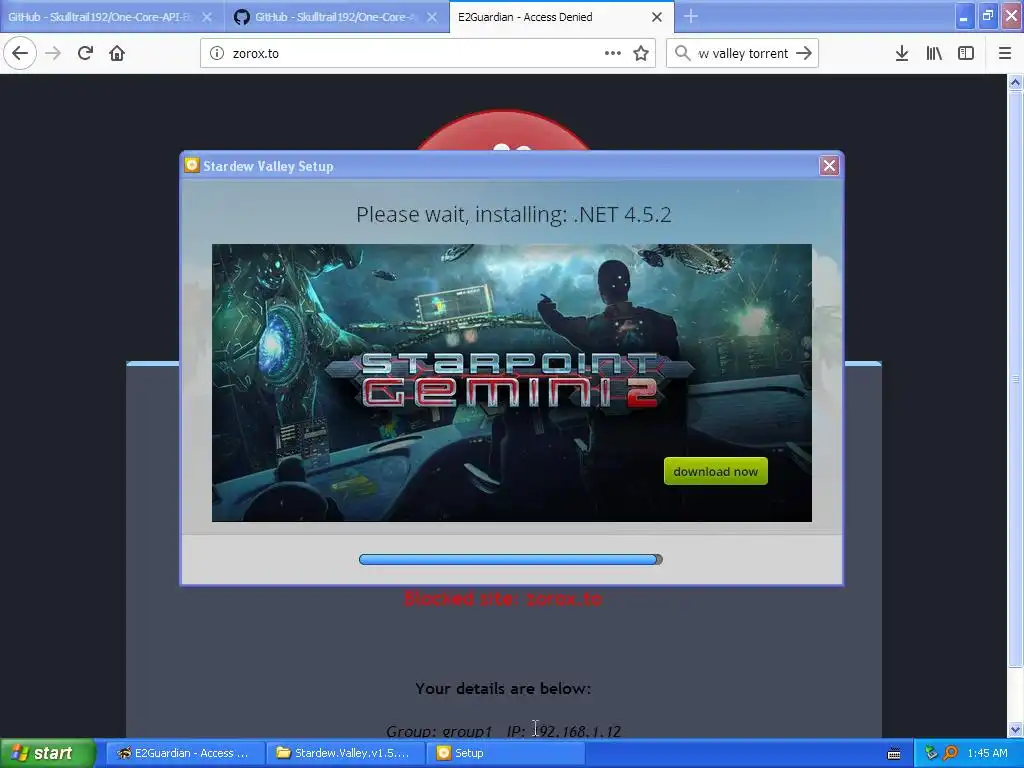The image size is (1024, 768).
Task: Click Your details are below text
Action: click(503, 688)
